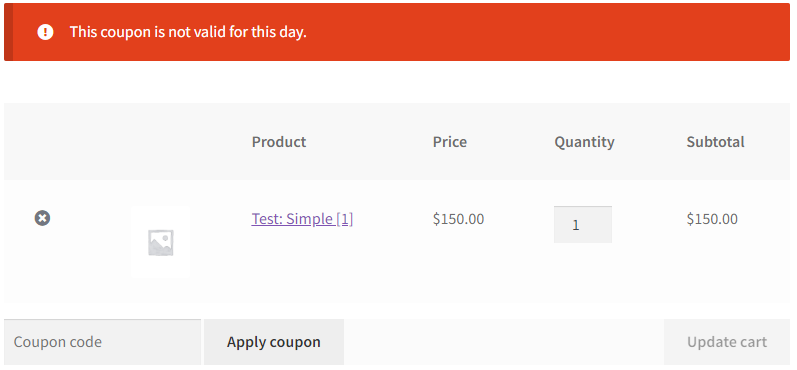Click the Quantity column header
Image resolution: width=797 pixels, height=370 pixels.
(x=585, y=141)
